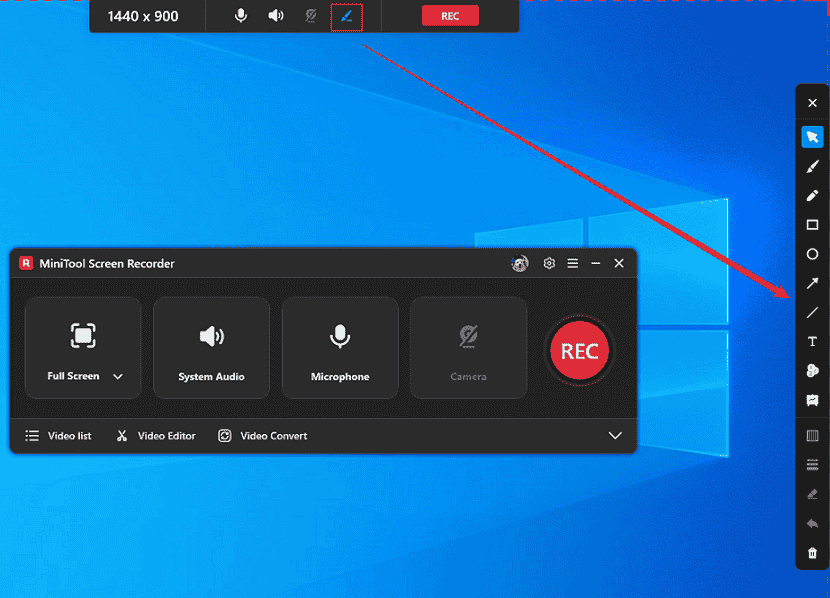This screenshot has width=830, height=598.
Task: Expand the bottom panel chevron
Action: click(x=615, y=435)
